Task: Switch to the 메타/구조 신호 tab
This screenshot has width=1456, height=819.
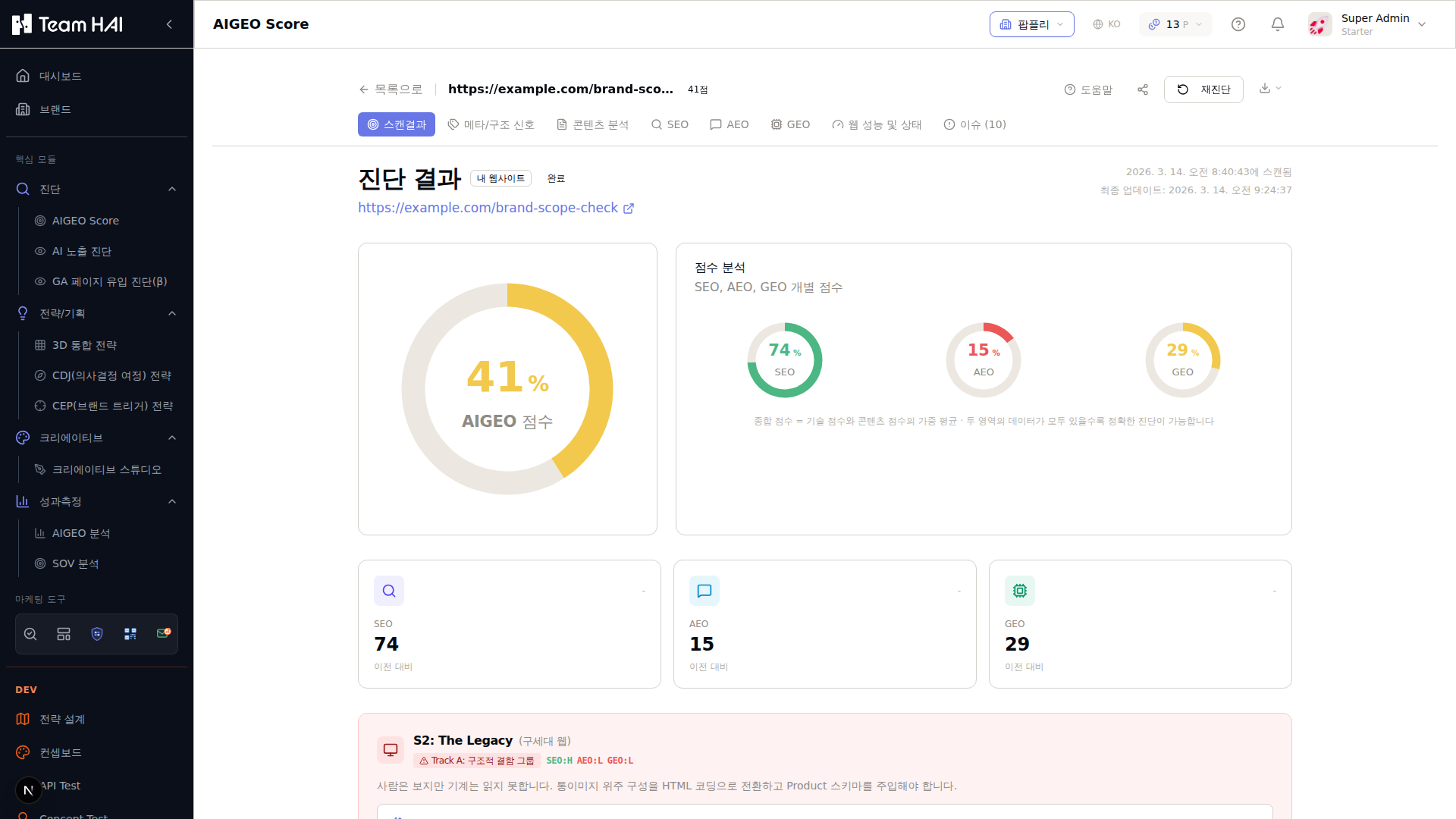Action: coord(491,124)
